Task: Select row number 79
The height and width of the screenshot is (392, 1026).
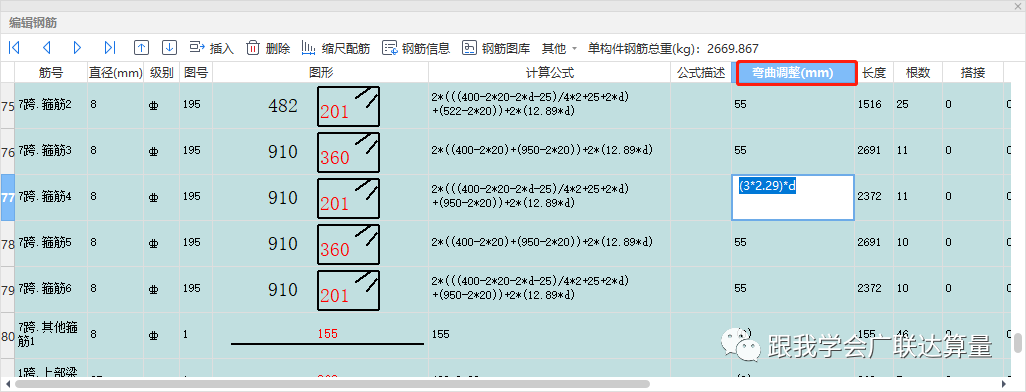Action: point(7,289)
